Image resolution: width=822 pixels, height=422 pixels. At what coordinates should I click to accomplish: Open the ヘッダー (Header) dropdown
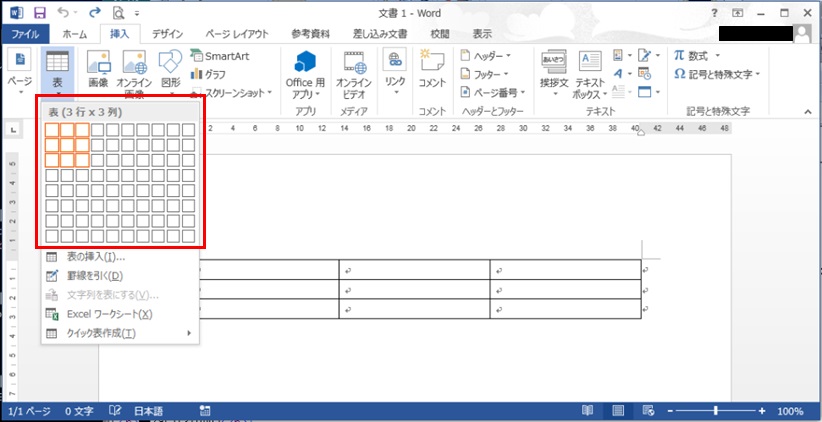coord(485,56)
